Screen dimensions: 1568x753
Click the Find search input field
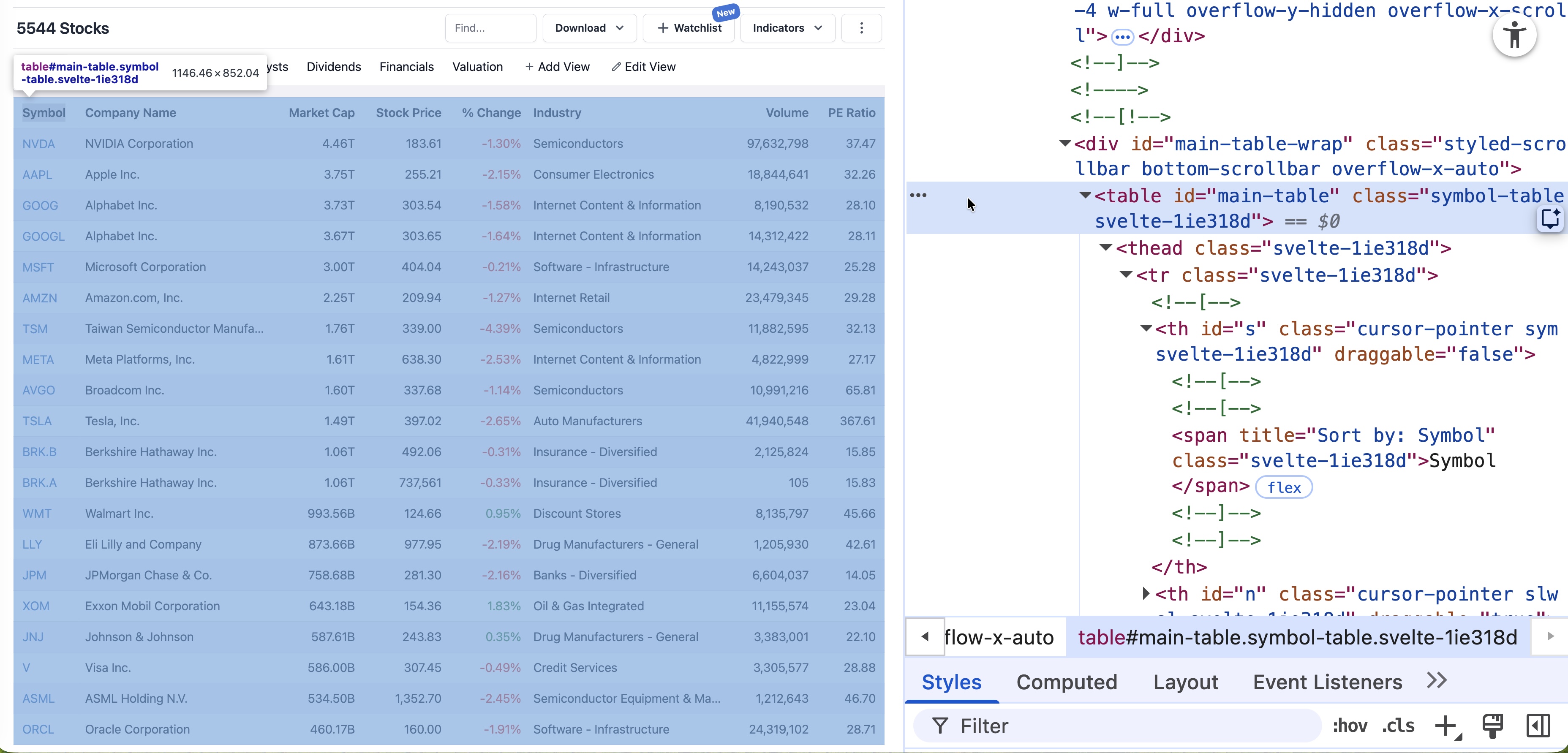click(490, 28)
